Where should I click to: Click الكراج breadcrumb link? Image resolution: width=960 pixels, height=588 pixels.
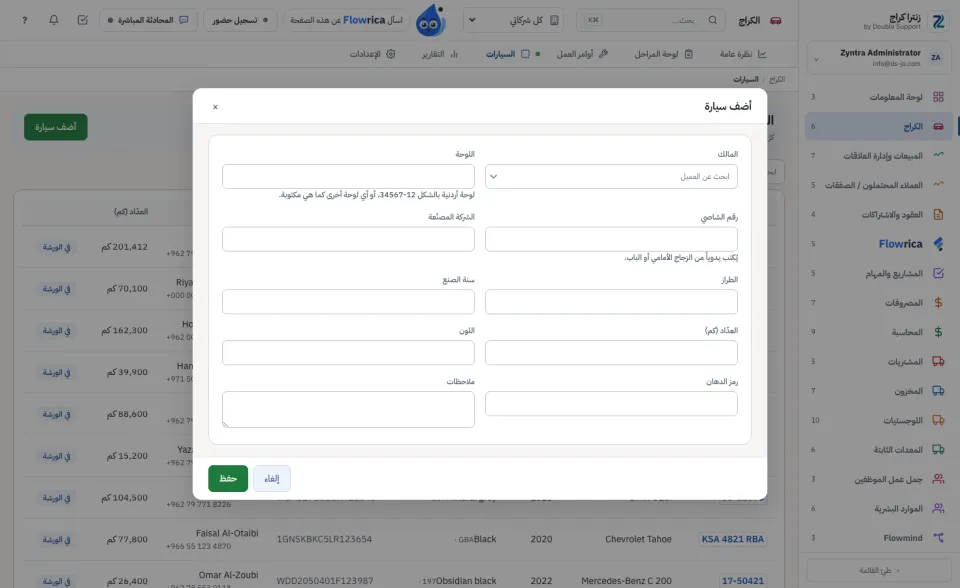777,80
